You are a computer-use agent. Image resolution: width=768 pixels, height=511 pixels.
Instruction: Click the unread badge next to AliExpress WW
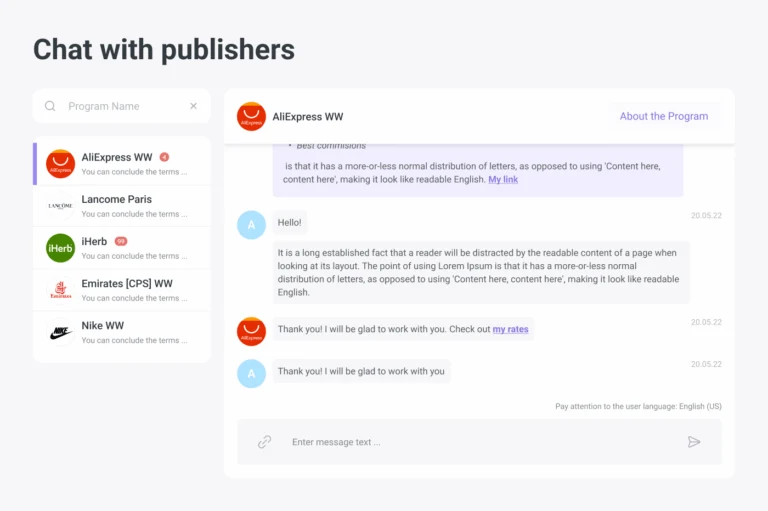(165, 157)
